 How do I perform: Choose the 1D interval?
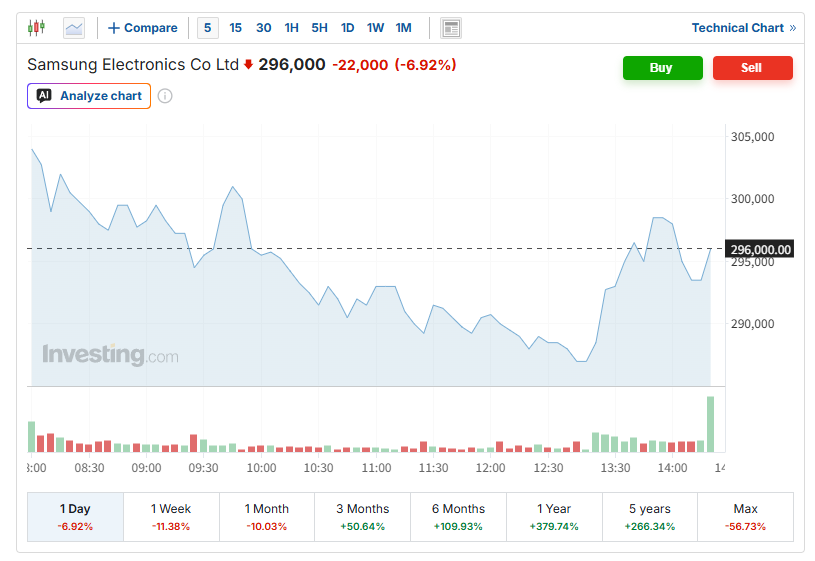pyautogui.click(x=347, y=28)
